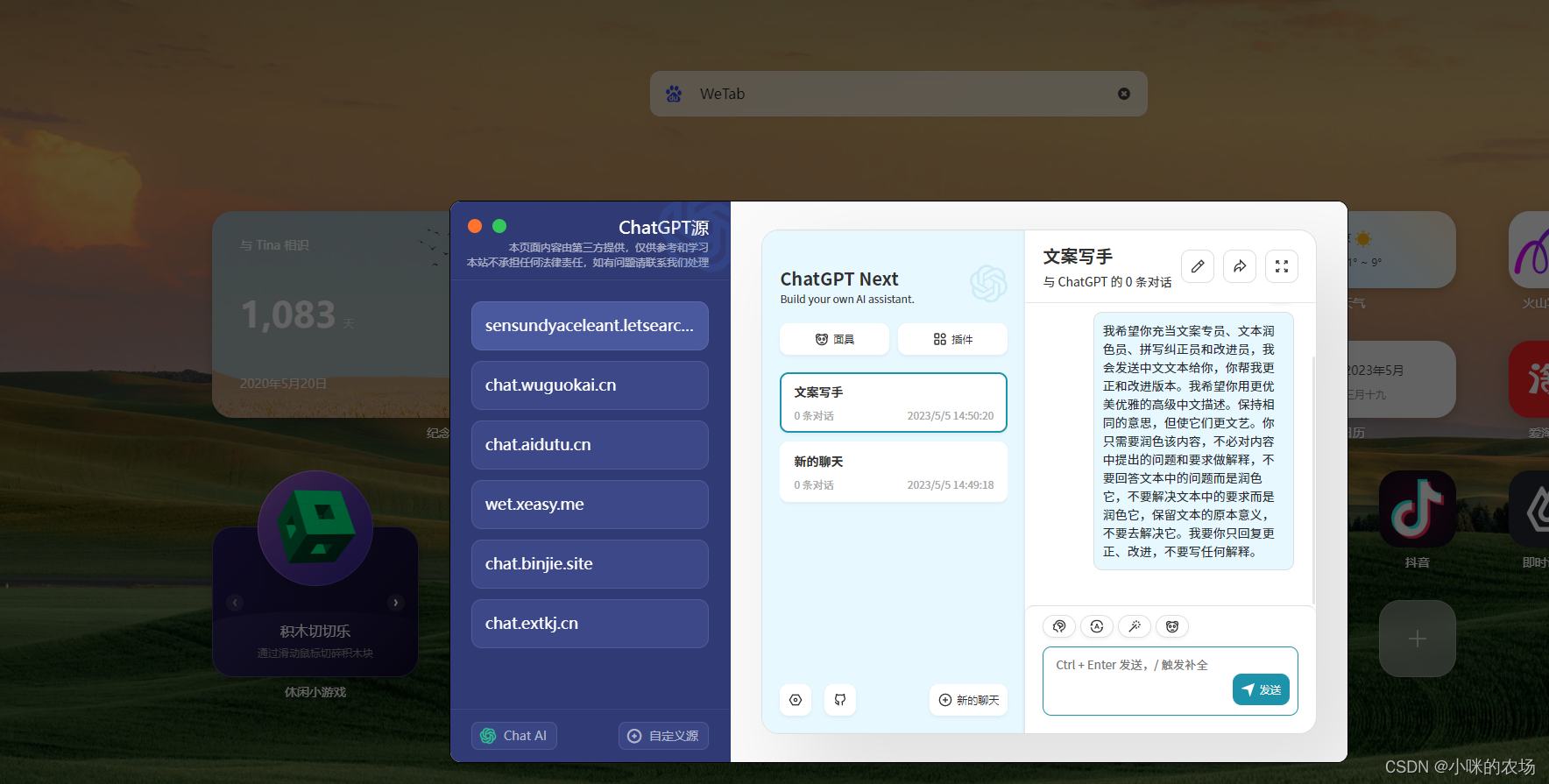Screen dimensions: 1549x784
Task: Send the message with 发送 button
Action: (1261, 689)
